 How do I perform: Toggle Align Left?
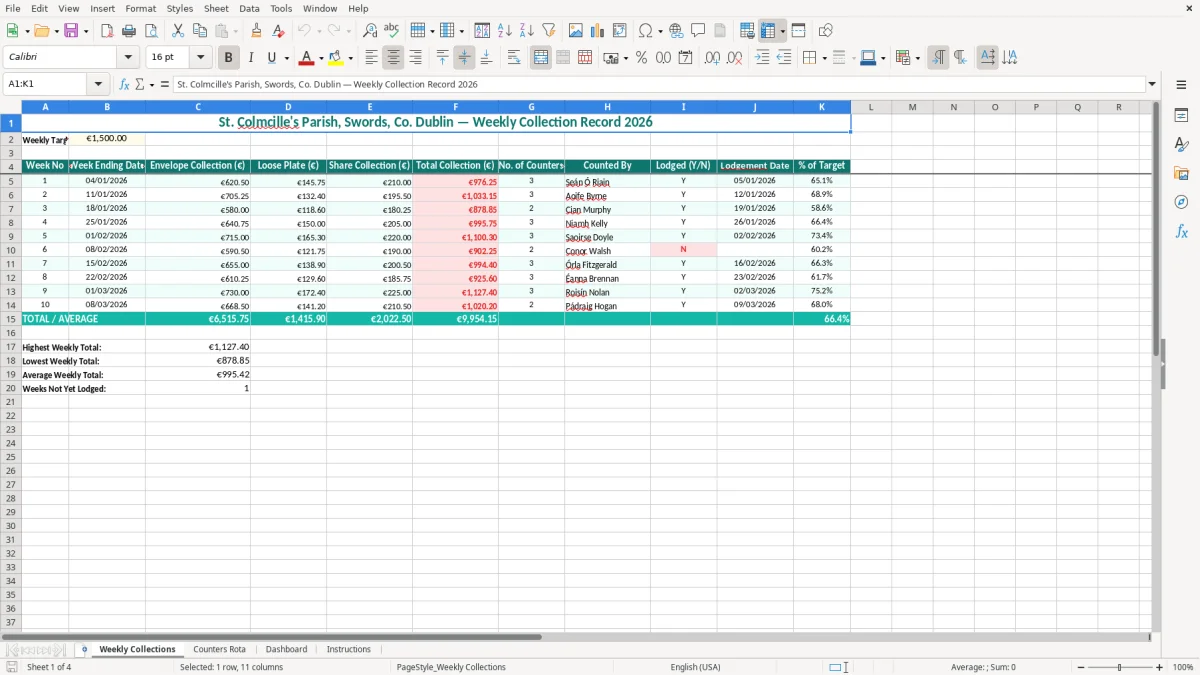371,58
